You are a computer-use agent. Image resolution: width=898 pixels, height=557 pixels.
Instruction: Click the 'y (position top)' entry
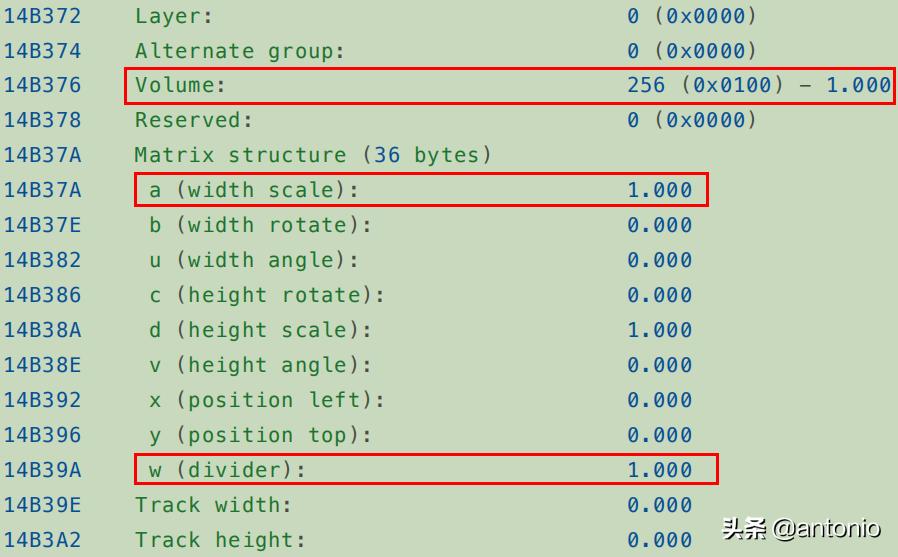tap(260, 435)
